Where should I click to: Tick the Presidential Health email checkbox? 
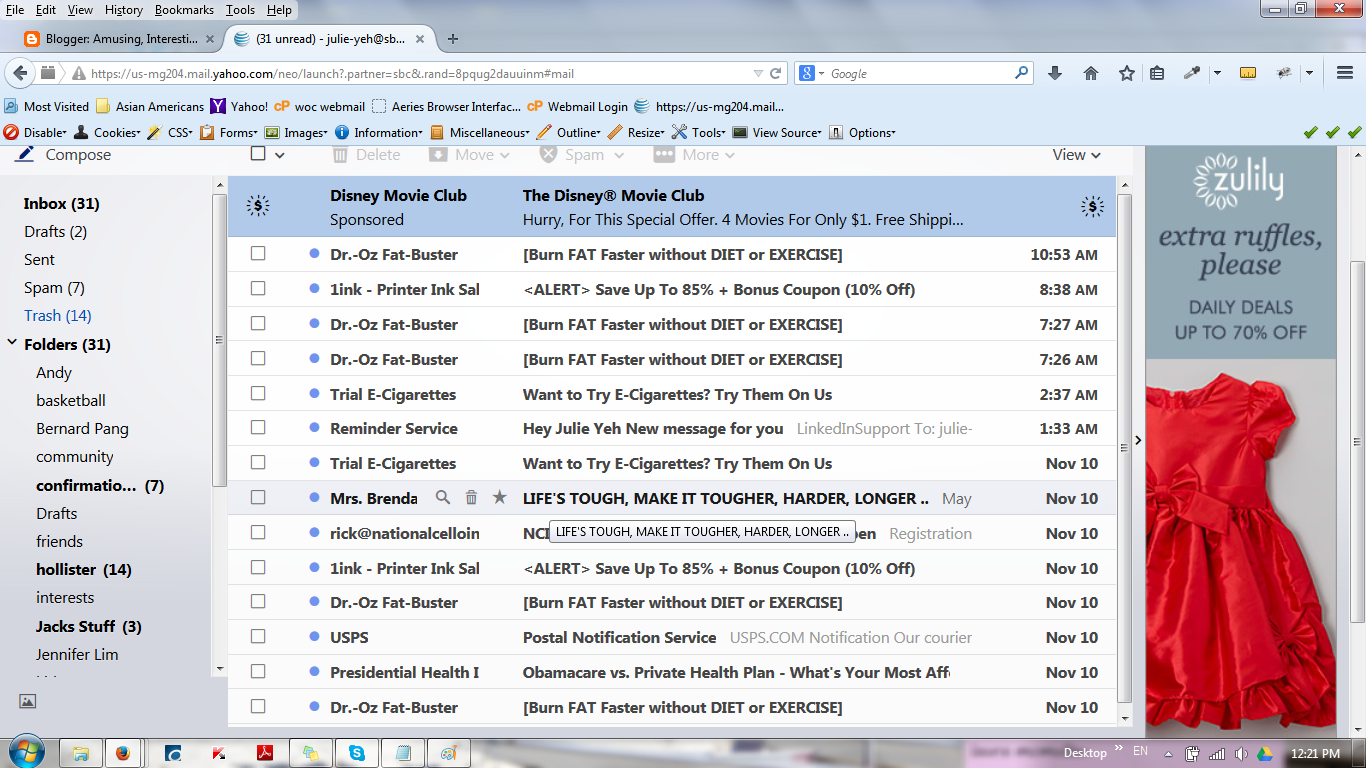click(x=258, y=672)
